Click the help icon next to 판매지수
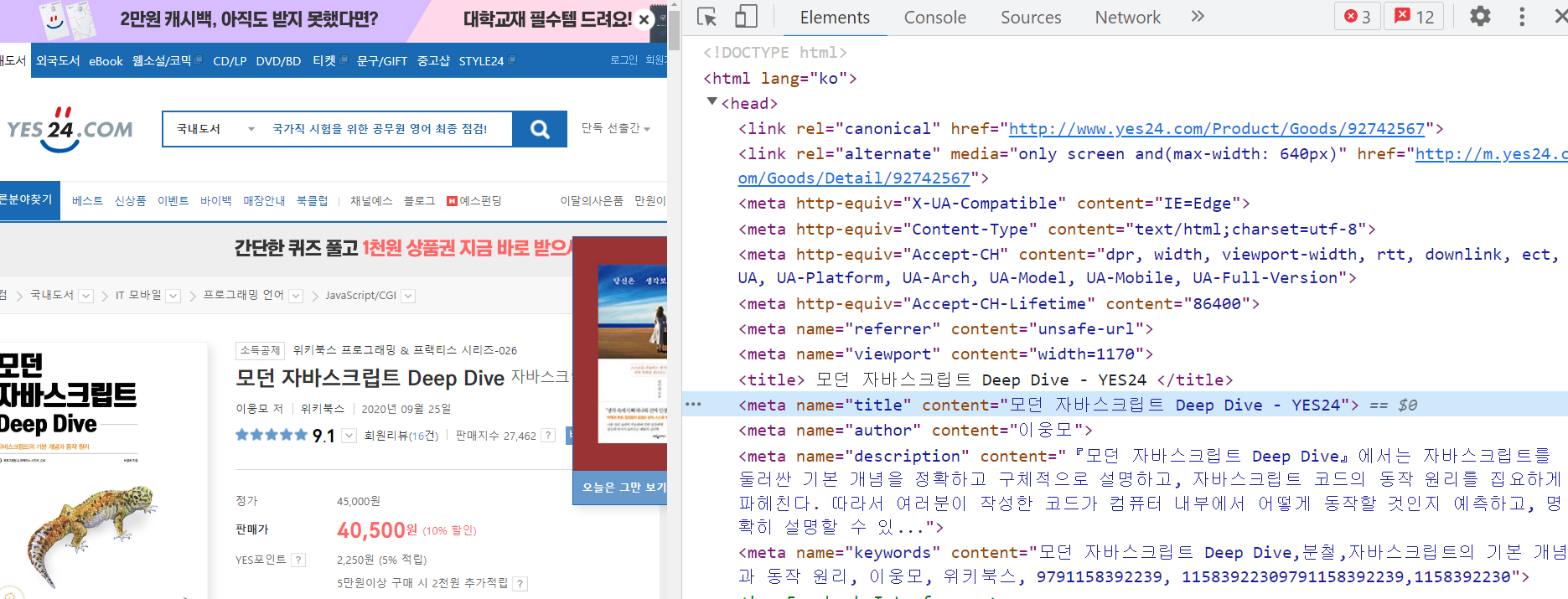 [548, 436]
